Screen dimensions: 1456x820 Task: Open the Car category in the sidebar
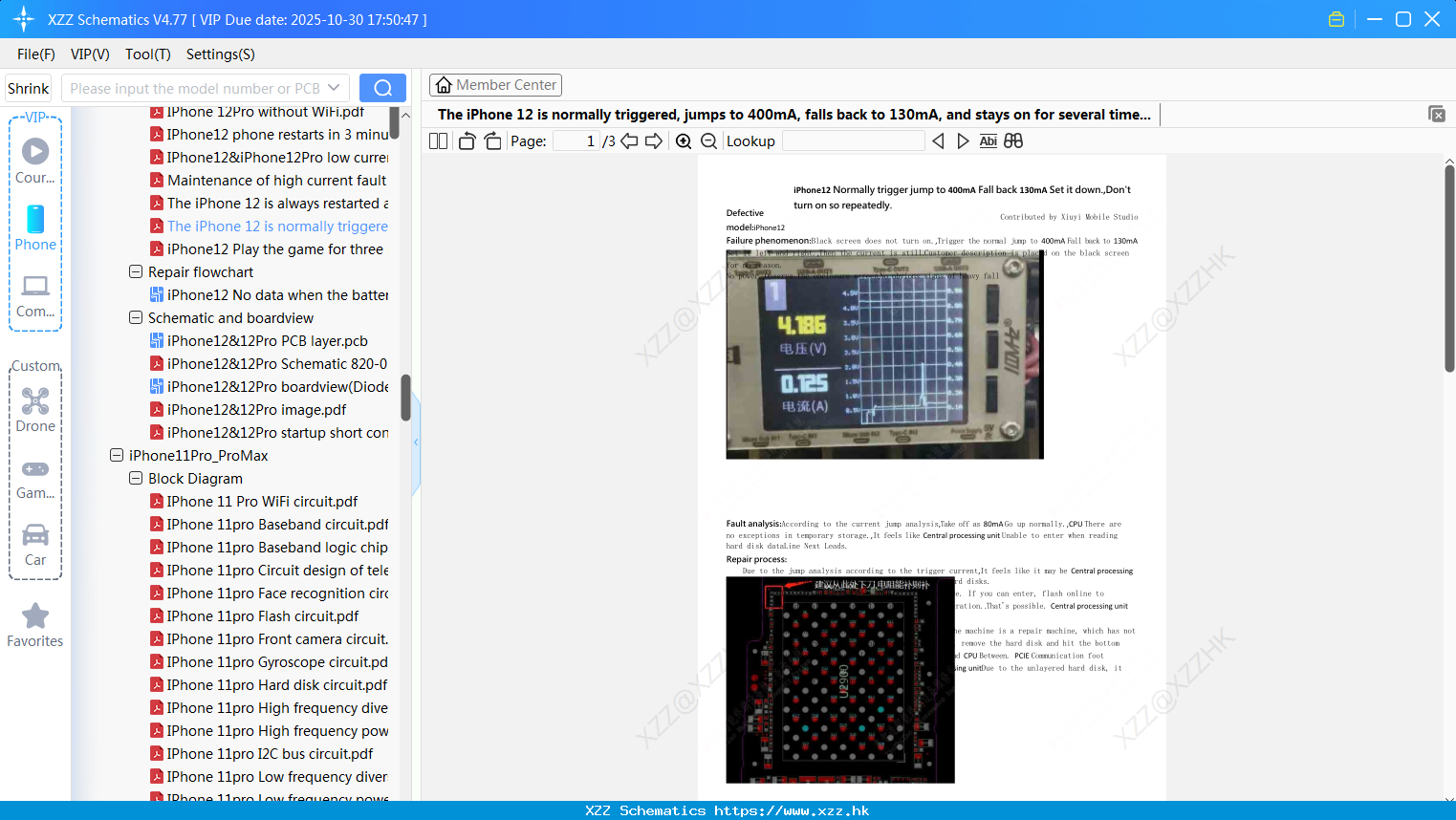coord(35,545)
